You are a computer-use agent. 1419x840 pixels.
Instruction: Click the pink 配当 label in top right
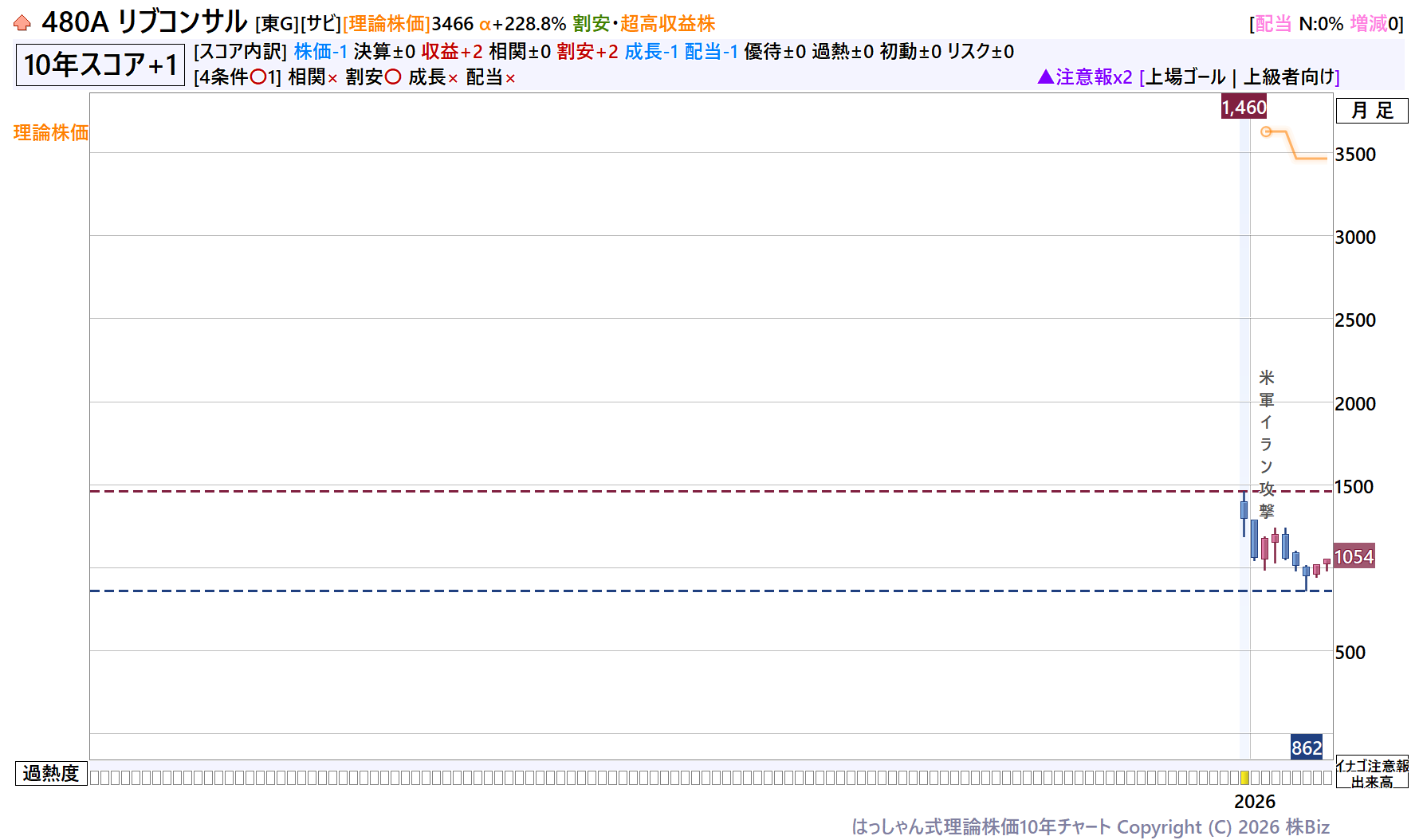coord(1273,24)
